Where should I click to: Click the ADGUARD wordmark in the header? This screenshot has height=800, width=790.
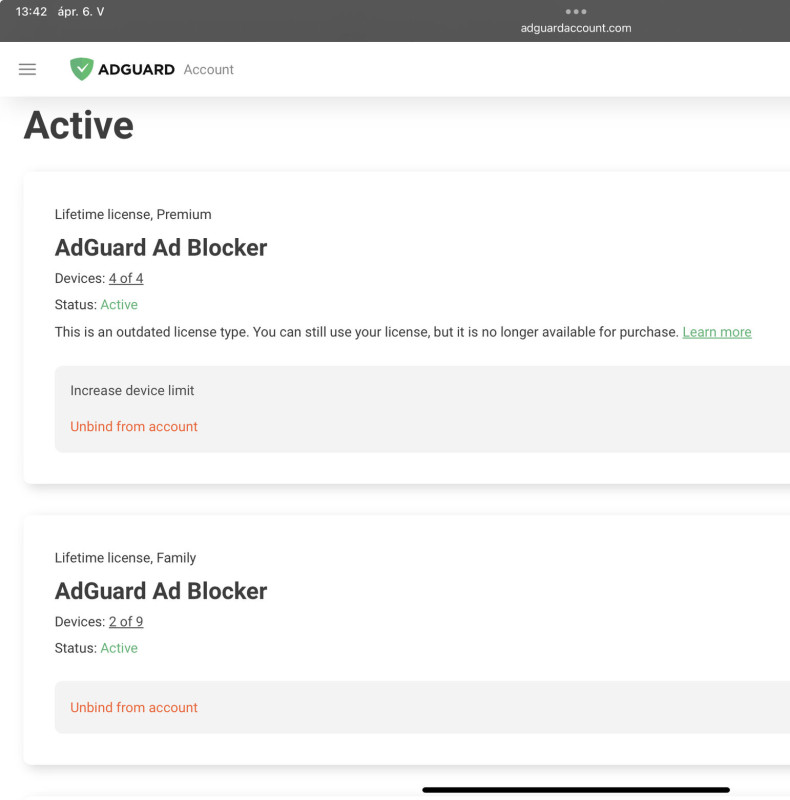tap(136, 69)
